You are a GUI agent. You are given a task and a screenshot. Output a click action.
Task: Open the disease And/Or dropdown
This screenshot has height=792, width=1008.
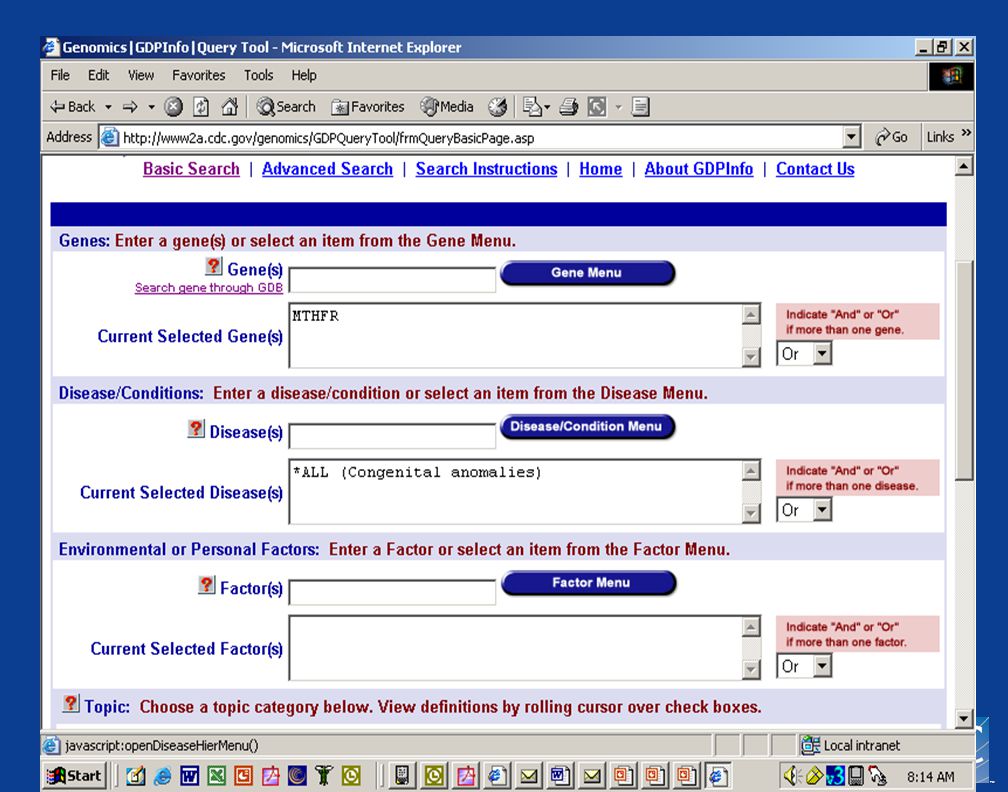pos(804,510)
